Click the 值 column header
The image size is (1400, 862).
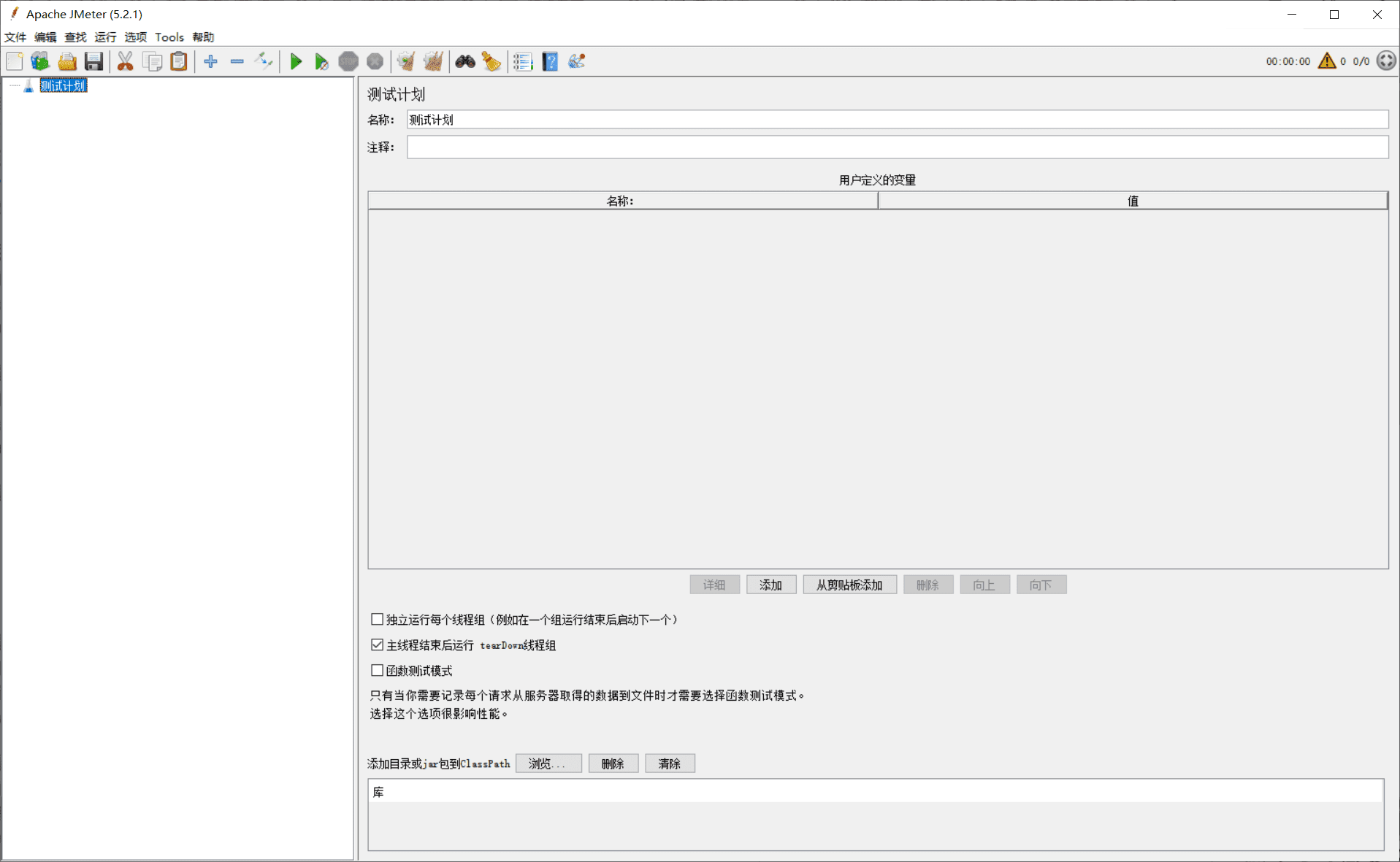(1133, 201)
